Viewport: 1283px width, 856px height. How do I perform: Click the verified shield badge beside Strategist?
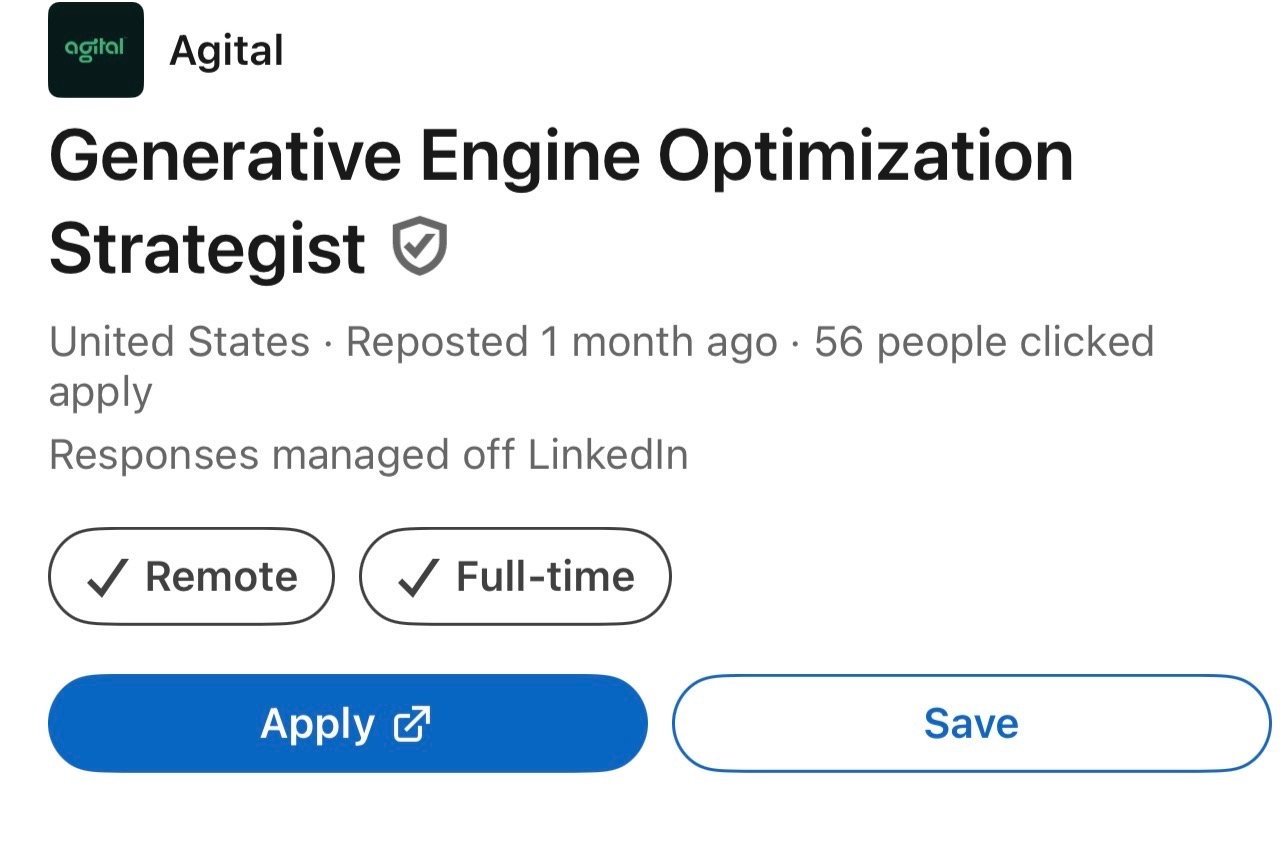point(419,248)
